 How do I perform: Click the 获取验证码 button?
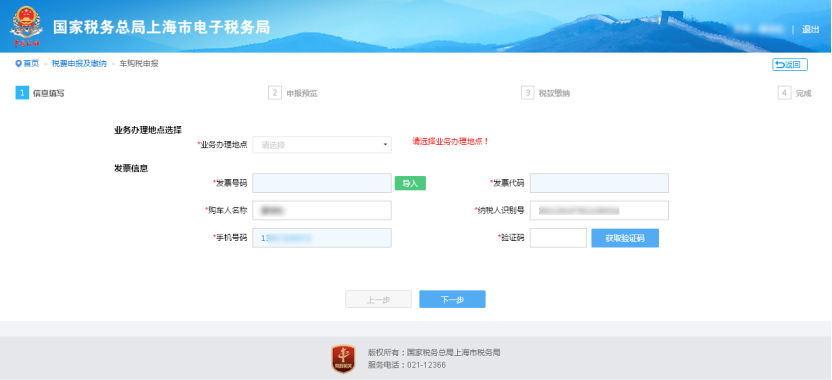click(x=625, y=238)
